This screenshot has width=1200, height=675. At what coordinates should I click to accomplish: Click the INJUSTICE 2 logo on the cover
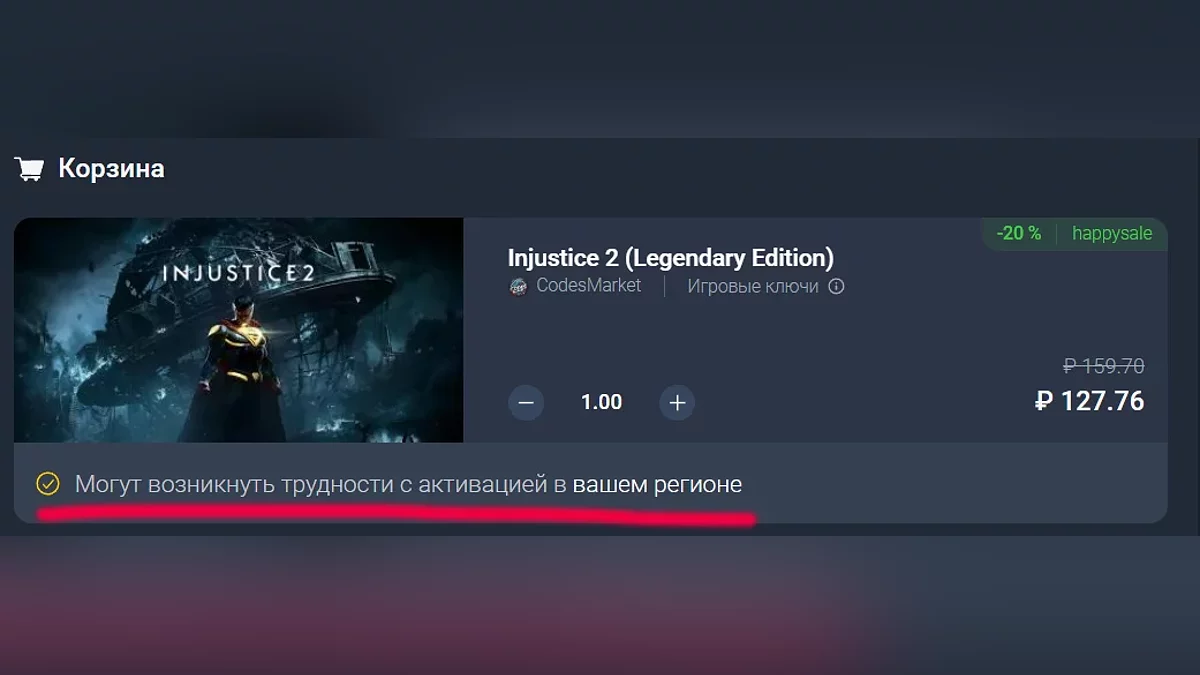tap(231, 273)
